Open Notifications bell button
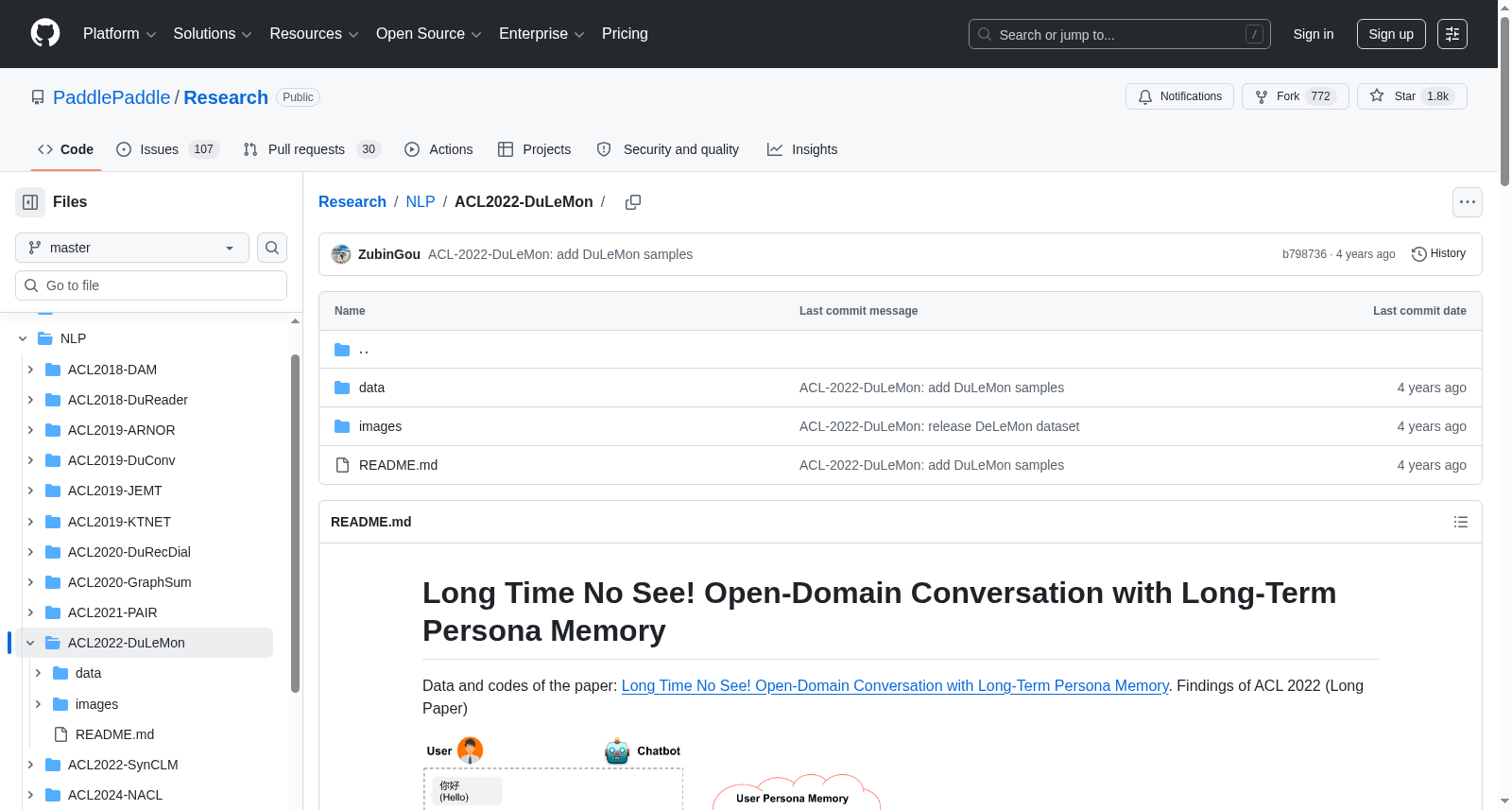Viewport: 1512px width, 810px height. [x=1179, y=96]
